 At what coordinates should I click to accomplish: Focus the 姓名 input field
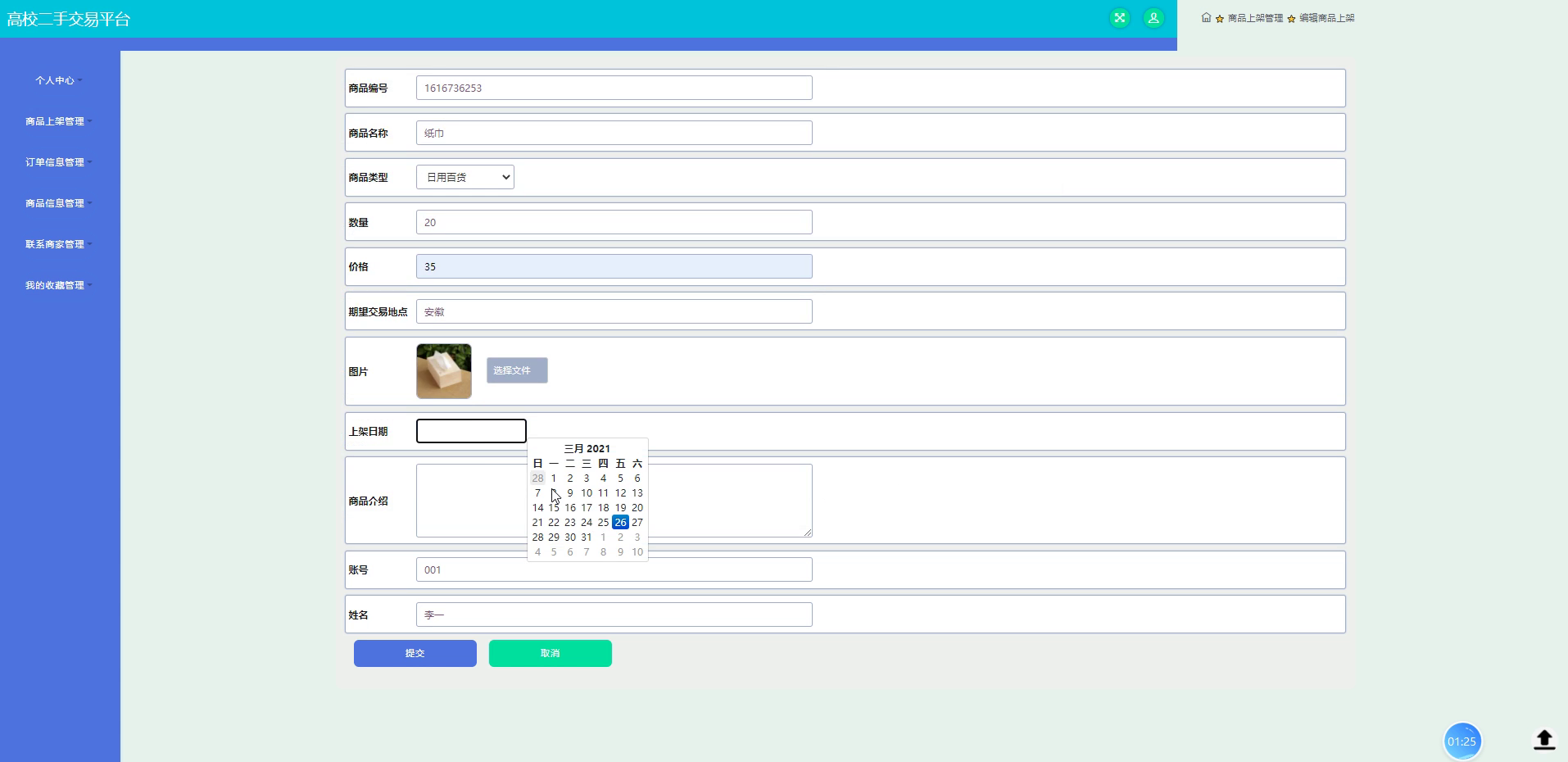(x=614, y=615)
